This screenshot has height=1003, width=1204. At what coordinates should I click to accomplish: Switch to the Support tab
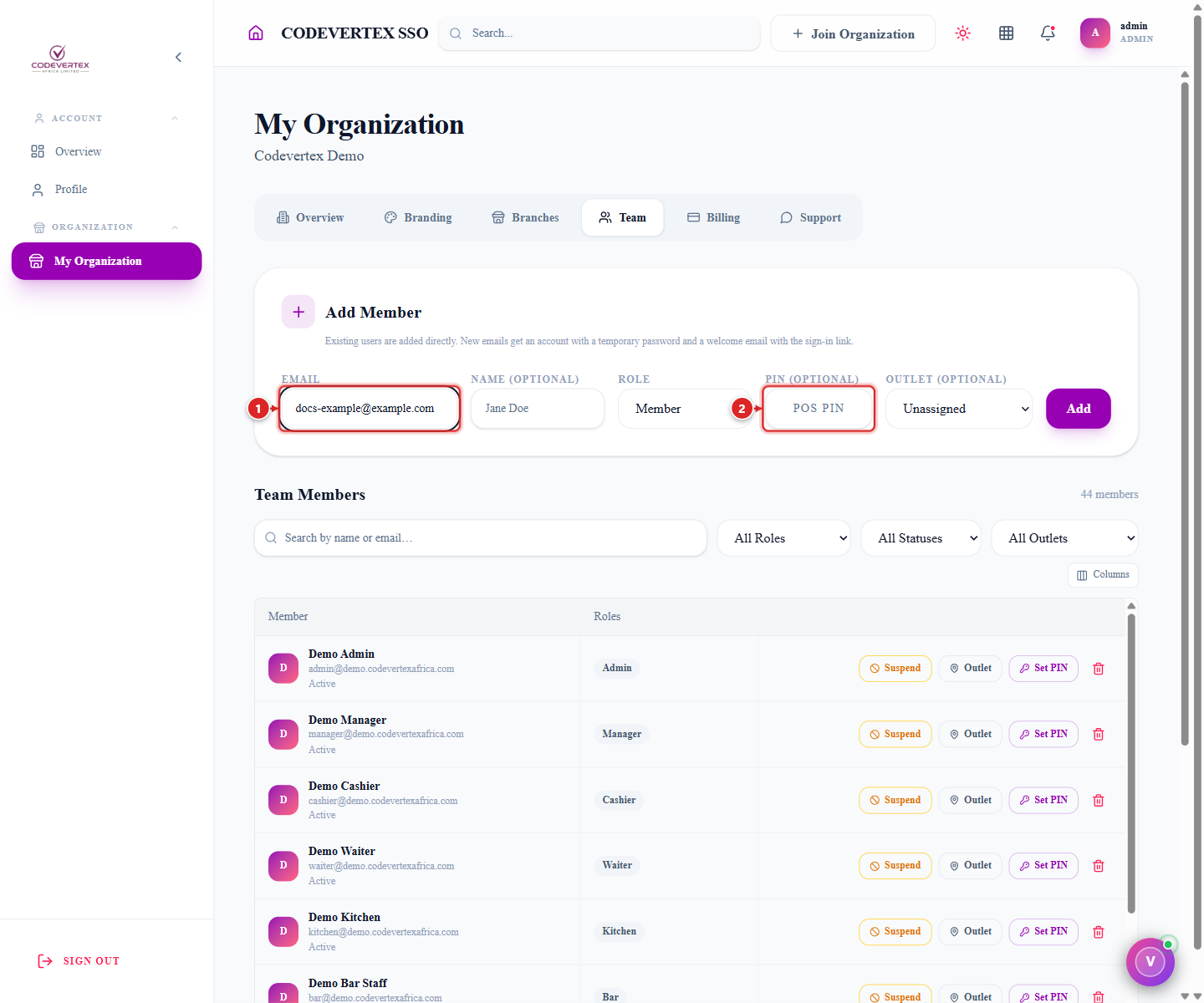coord(810,217)
